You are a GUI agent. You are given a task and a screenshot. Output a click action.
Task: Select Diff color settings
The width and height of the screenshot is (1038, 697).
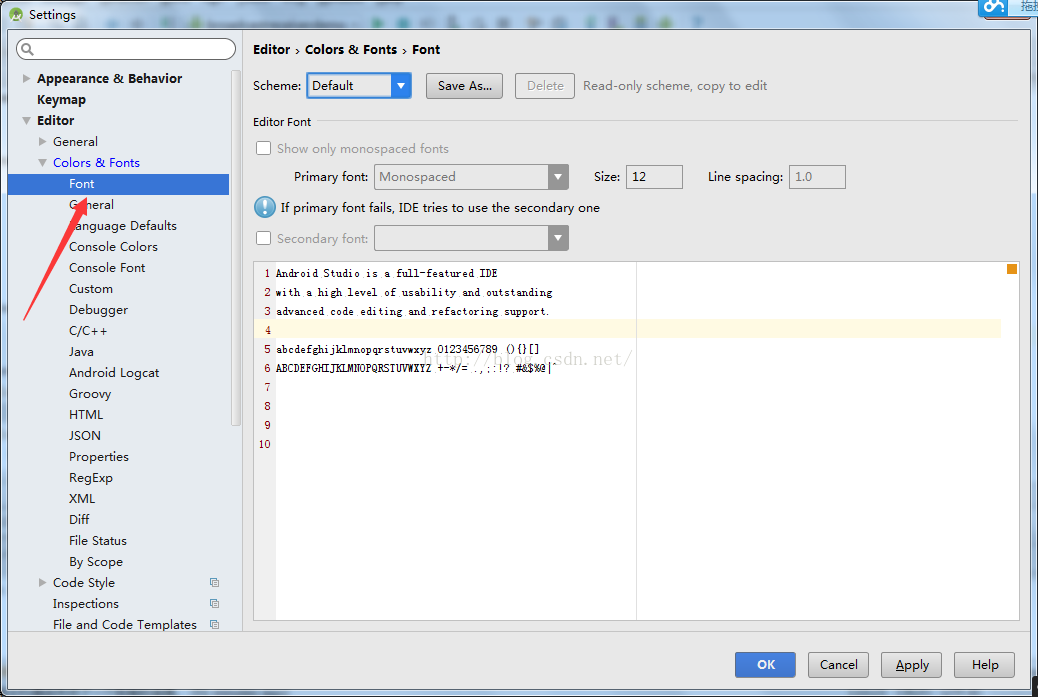pyautogui.click(x=79, y=520)
